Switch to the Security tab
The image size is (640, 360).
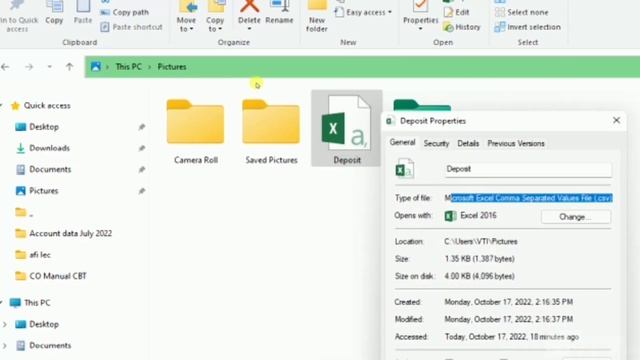click(x=436, y=143)
